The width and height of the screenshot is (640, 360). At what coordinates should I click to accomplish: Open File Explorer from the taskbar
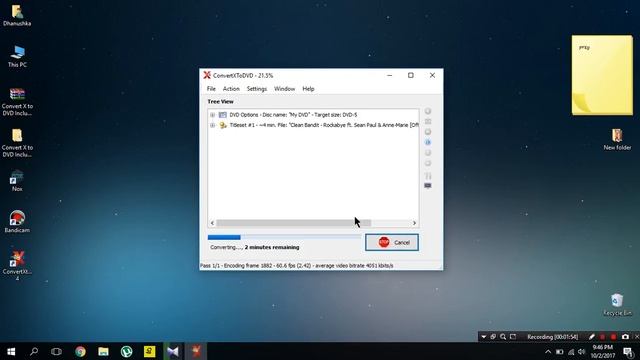[x=103, y=351]
